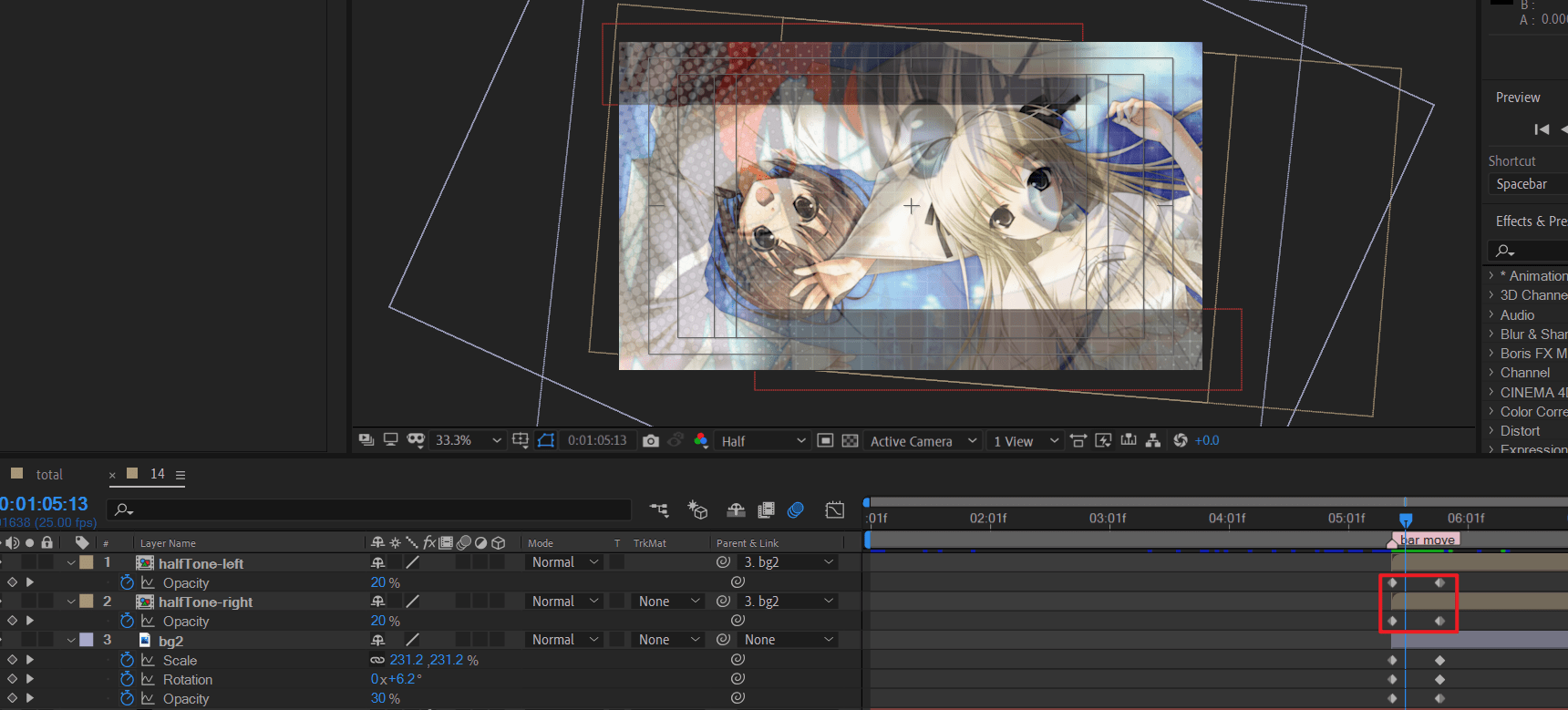Click the shy switch for bg2 layer
1568x710 pixels.
click(x=377, y=640)
